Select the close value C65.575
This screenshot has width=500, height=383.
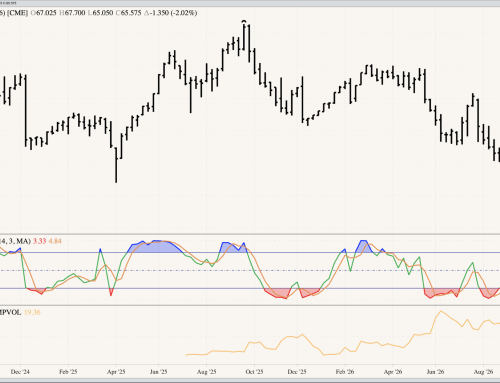(x=128, y=13)
